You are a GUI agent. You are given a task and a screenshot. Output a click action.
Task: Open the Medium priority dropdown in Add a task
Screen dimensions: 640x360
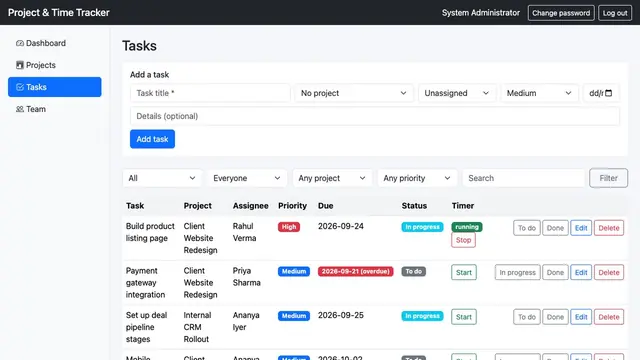pyautogui.click(x=539, y=93)
